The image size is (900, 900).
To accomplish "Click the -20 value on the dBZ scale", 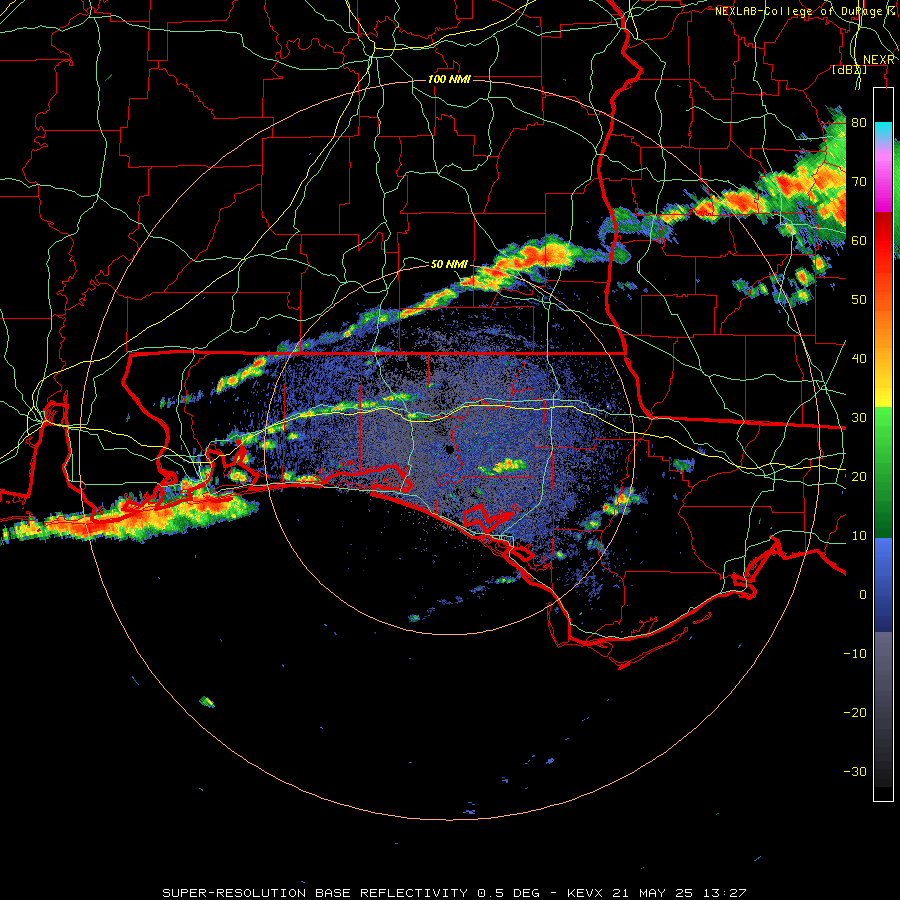I will coord(855,712).
